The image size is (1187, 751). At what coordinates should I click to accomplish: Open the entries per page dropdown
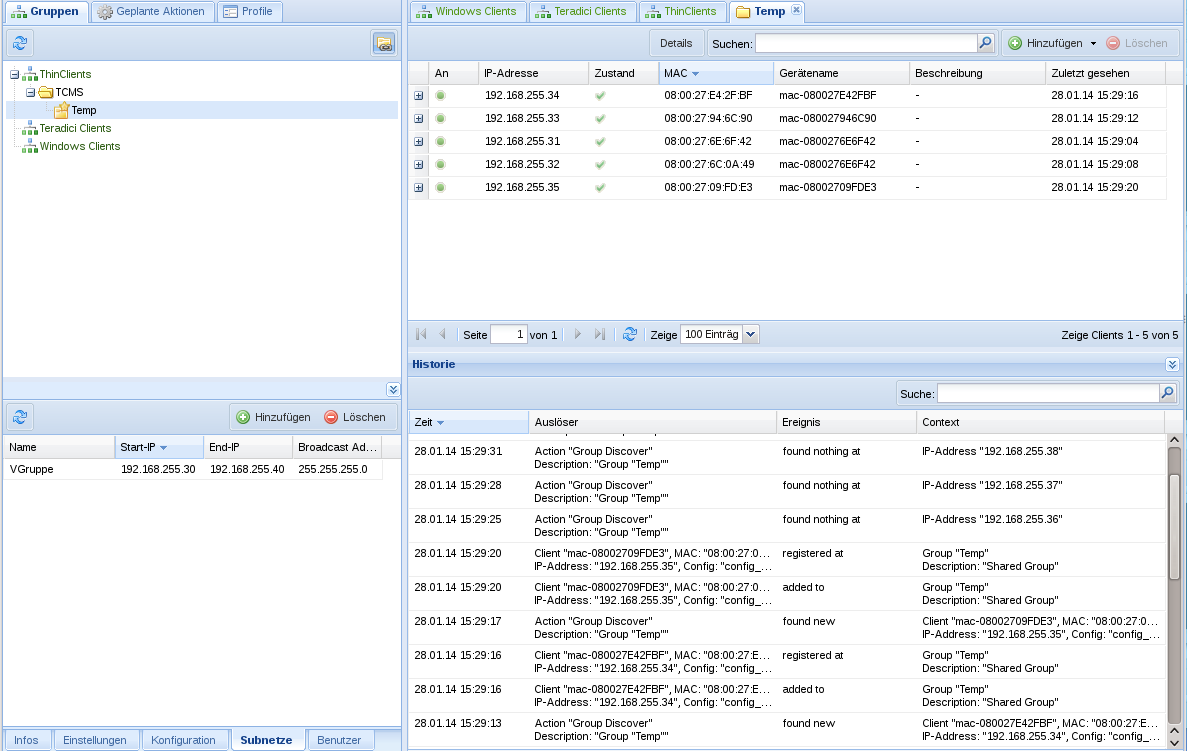tap(751, 335)
